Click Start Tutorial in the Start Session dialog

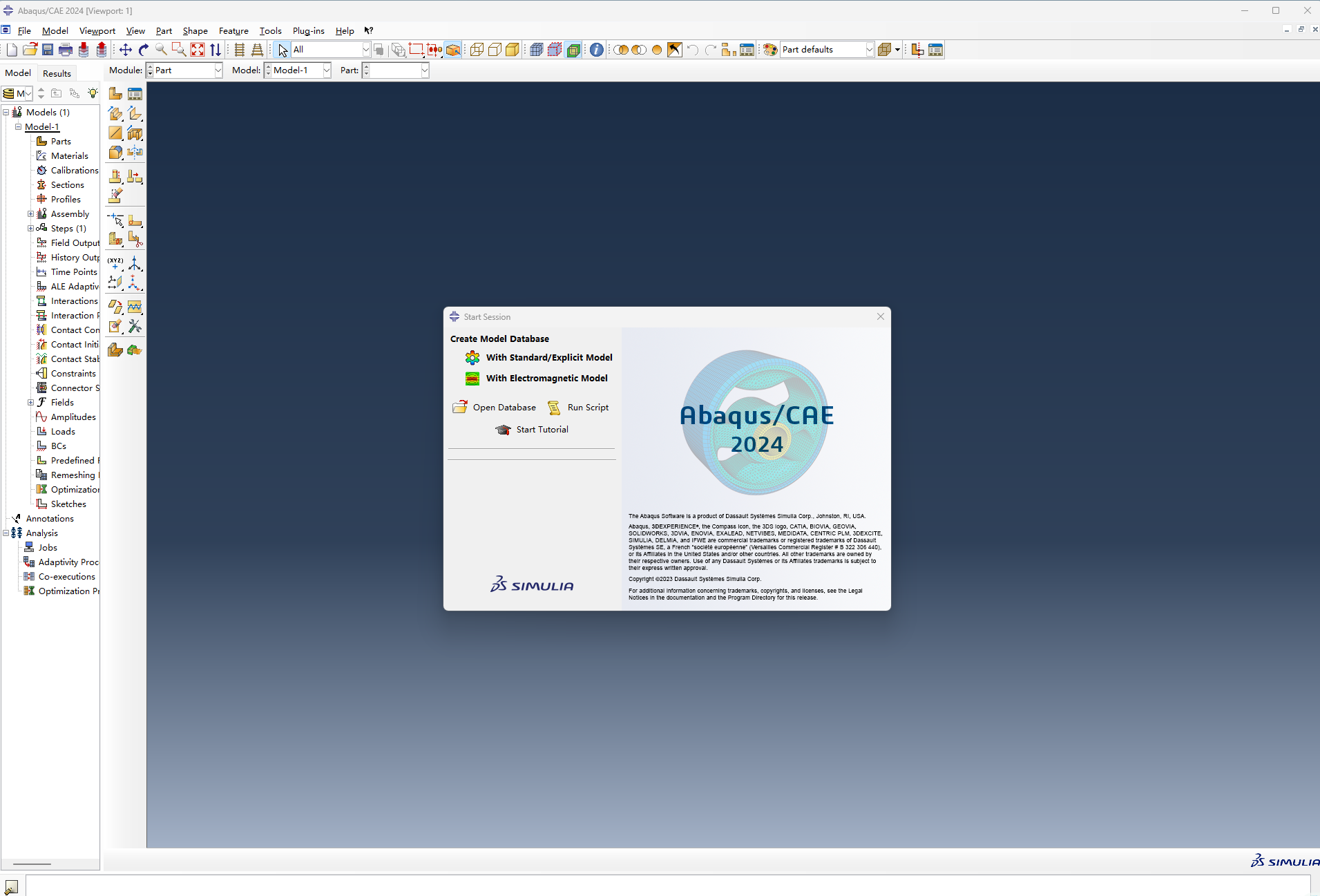[x=542, y=429]
